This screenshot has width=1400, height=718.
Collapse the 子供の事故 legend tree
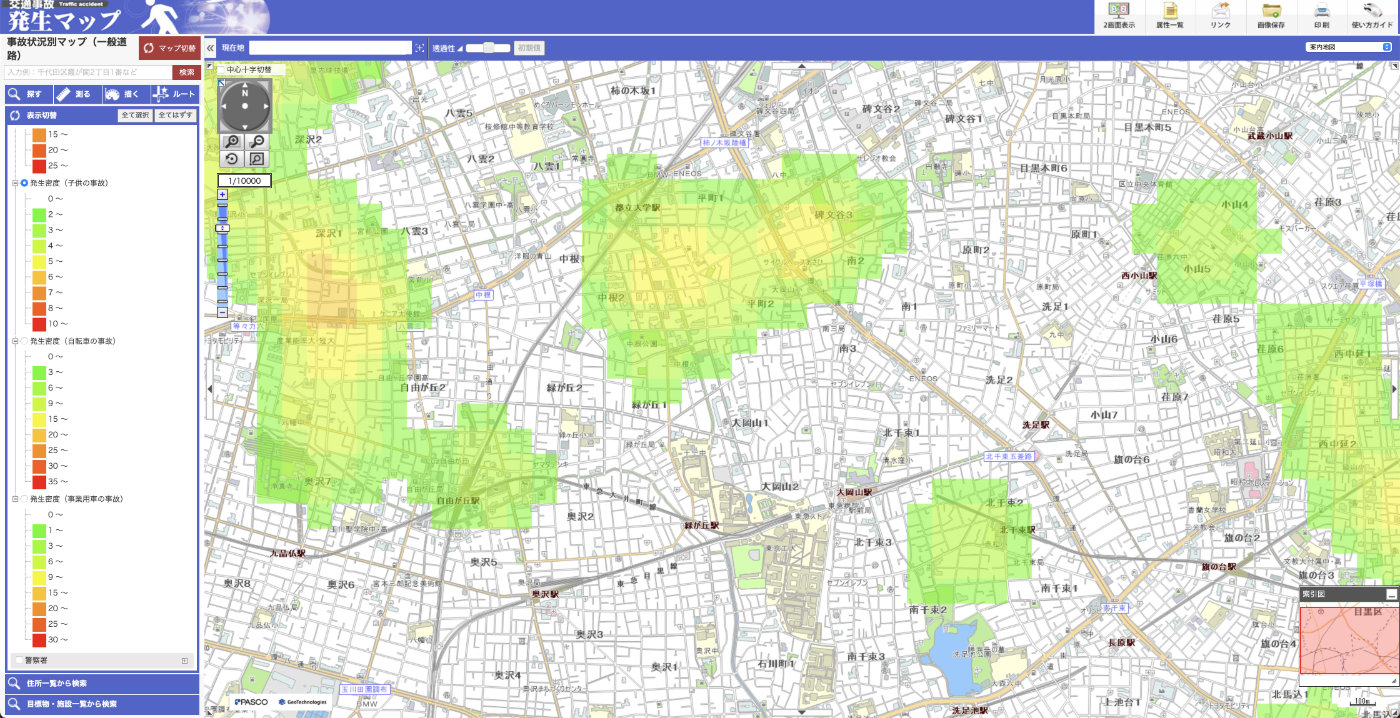tap(15, 183)
